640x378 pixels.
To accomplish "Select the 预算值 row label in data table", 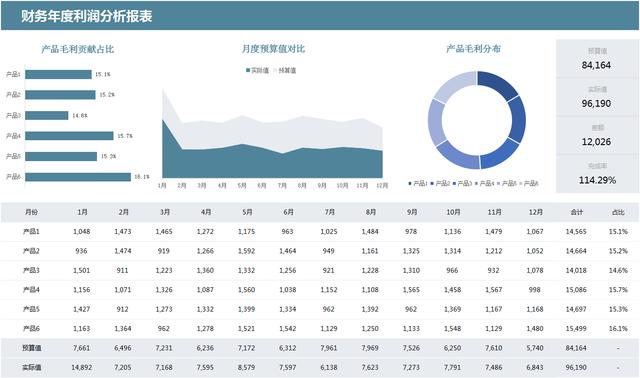I will [x=31, y=348].
